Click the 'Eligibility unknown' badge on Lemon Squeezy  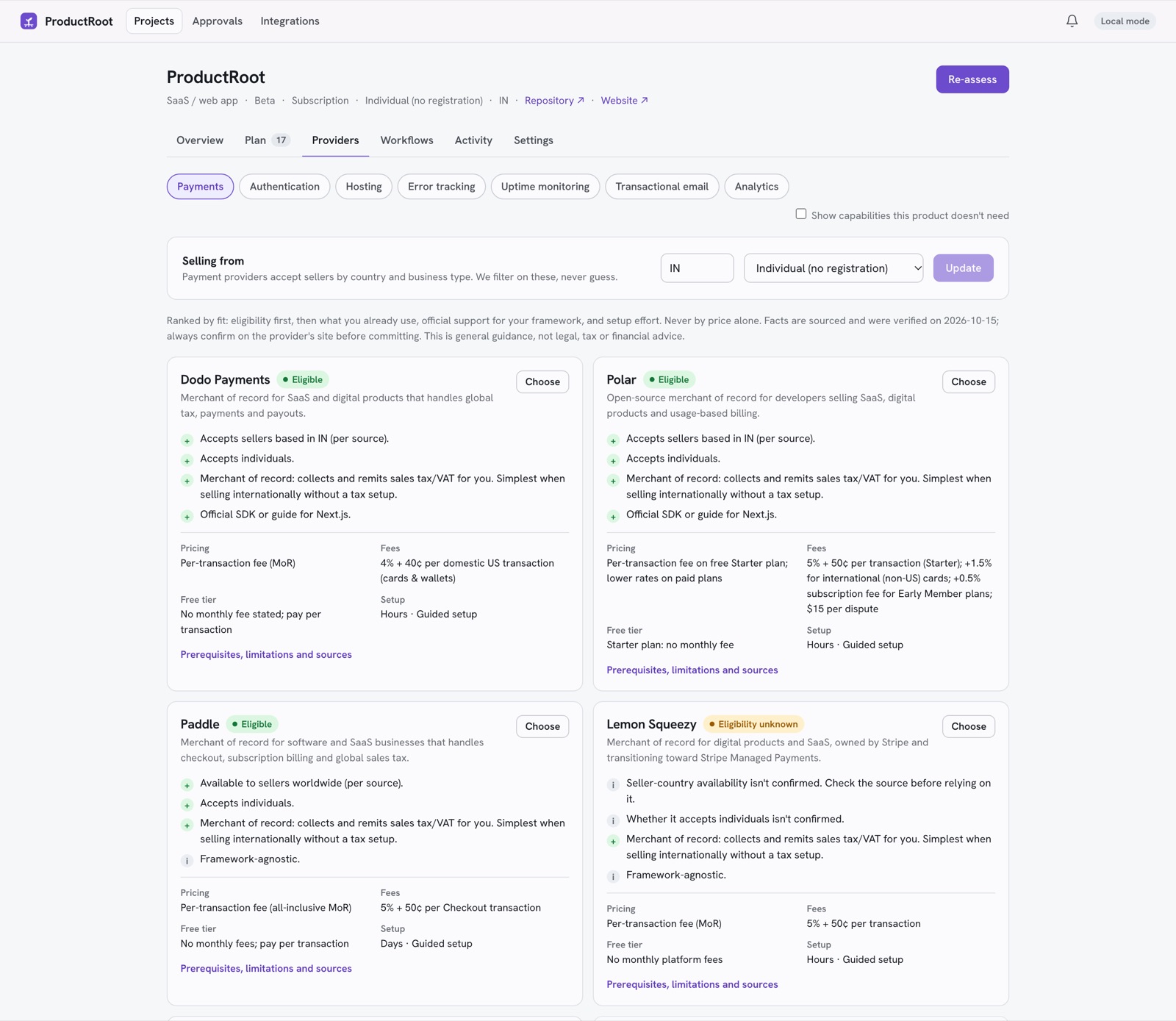click(754, 725)
